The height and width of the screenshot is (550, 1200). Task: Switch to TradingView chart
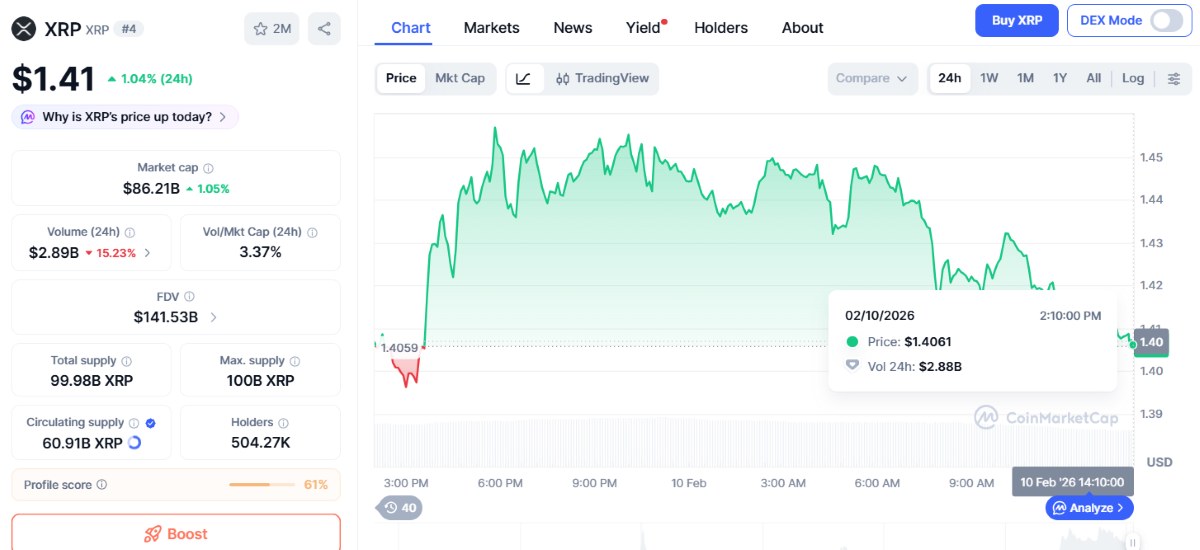[602, 78]
